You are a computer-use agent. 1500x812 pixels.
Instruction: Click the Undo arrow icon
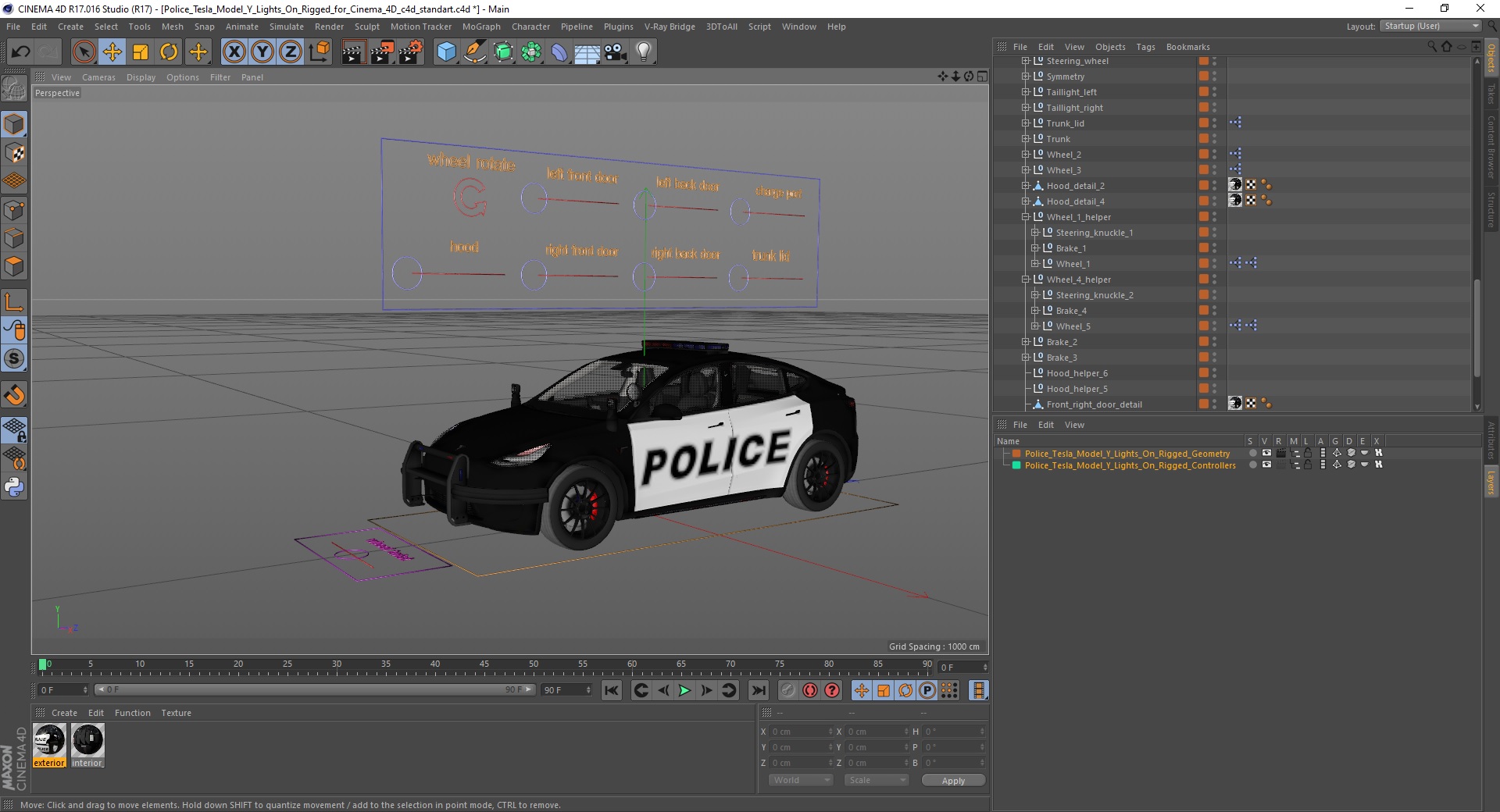(x=21, y=52)
